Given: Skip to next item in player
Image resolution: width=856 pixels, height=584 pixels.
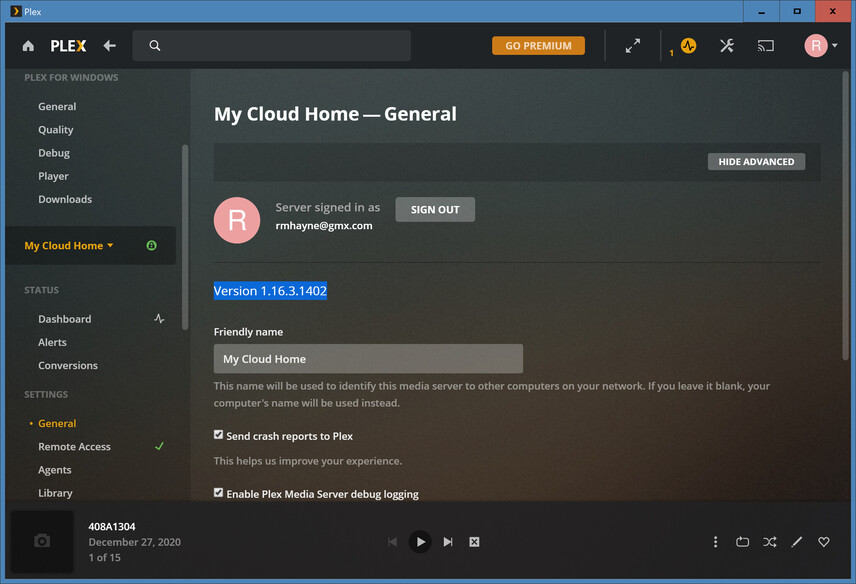Looking at the screenshot, I should click(448, 542).
